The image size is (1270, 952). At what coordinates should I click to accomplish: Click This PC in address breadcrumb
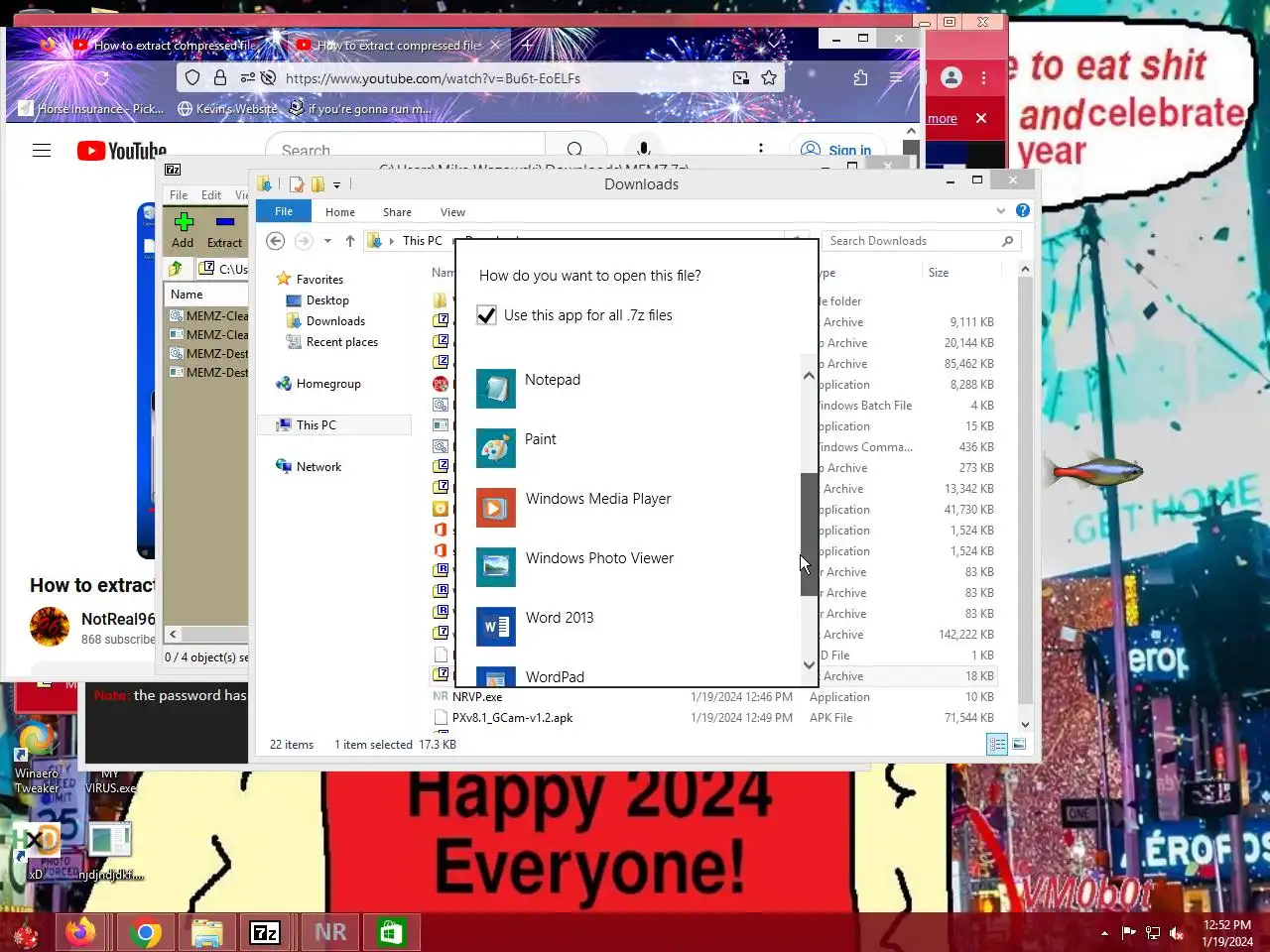click(x=422, y=241)
